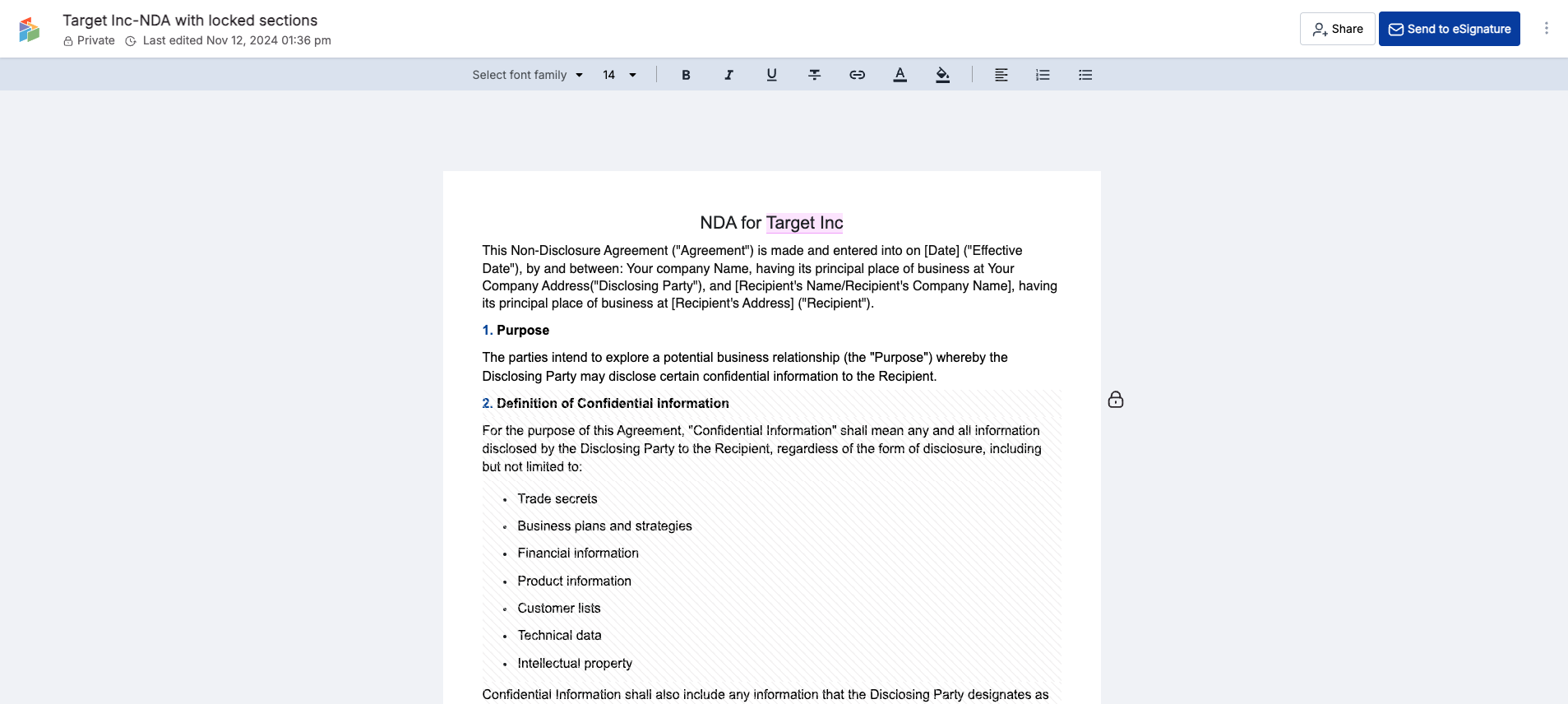Image resolution: width=1568 pixels, height=704 pixels.
Task: Click 'Business plans and strategies' bullet
Action: 604,526
